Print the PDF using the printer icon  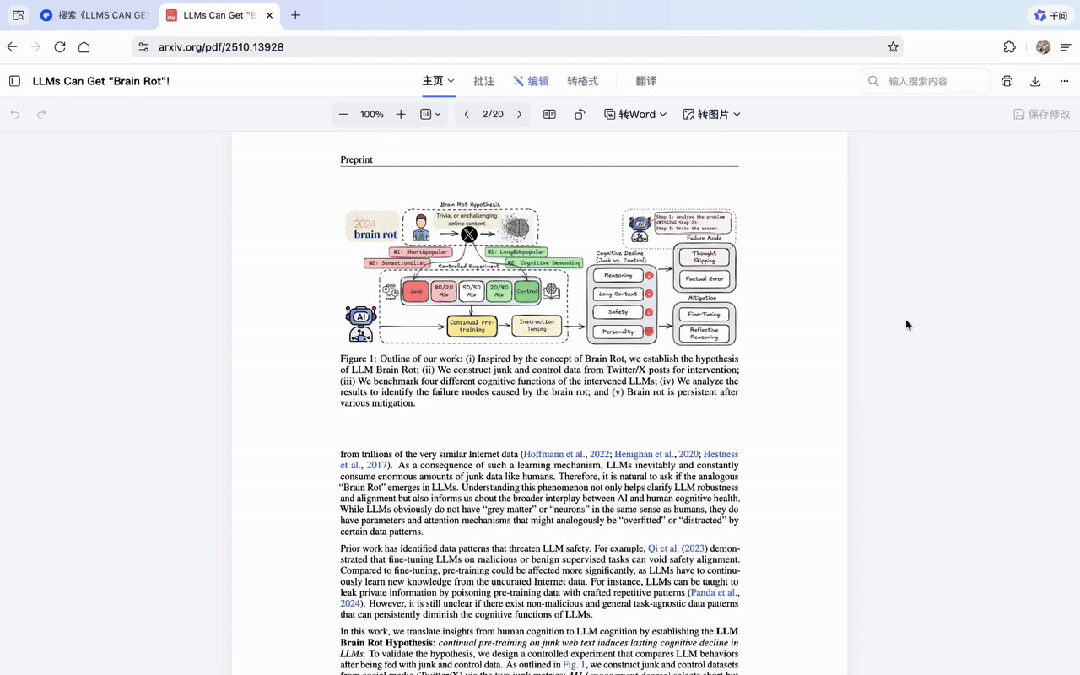(x=1007, y=81)
